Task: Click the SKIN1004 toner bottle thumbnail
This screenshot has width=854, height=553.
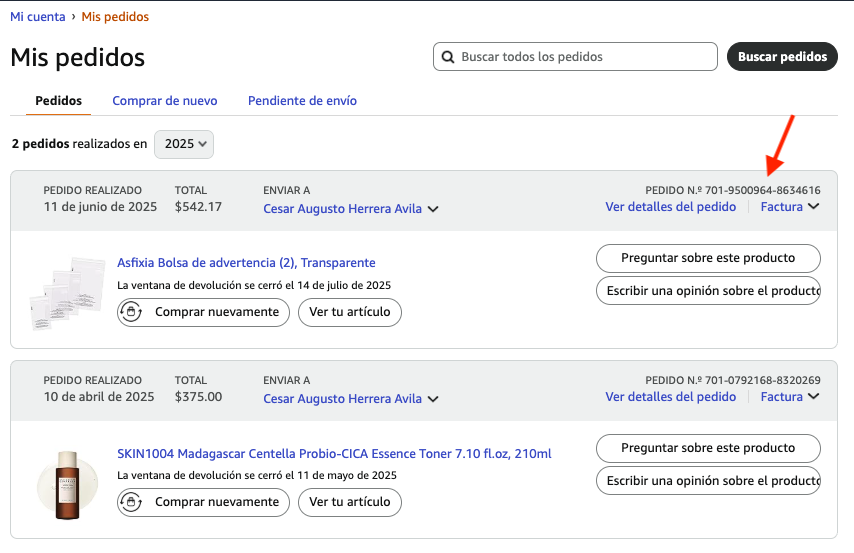Action: 67,485
